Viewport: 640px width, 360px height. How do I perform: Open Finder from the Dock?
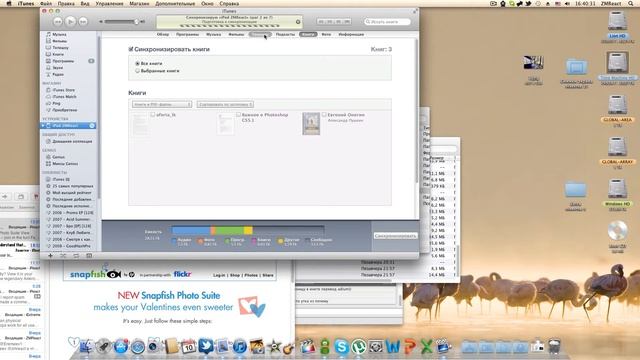point(87,346)
